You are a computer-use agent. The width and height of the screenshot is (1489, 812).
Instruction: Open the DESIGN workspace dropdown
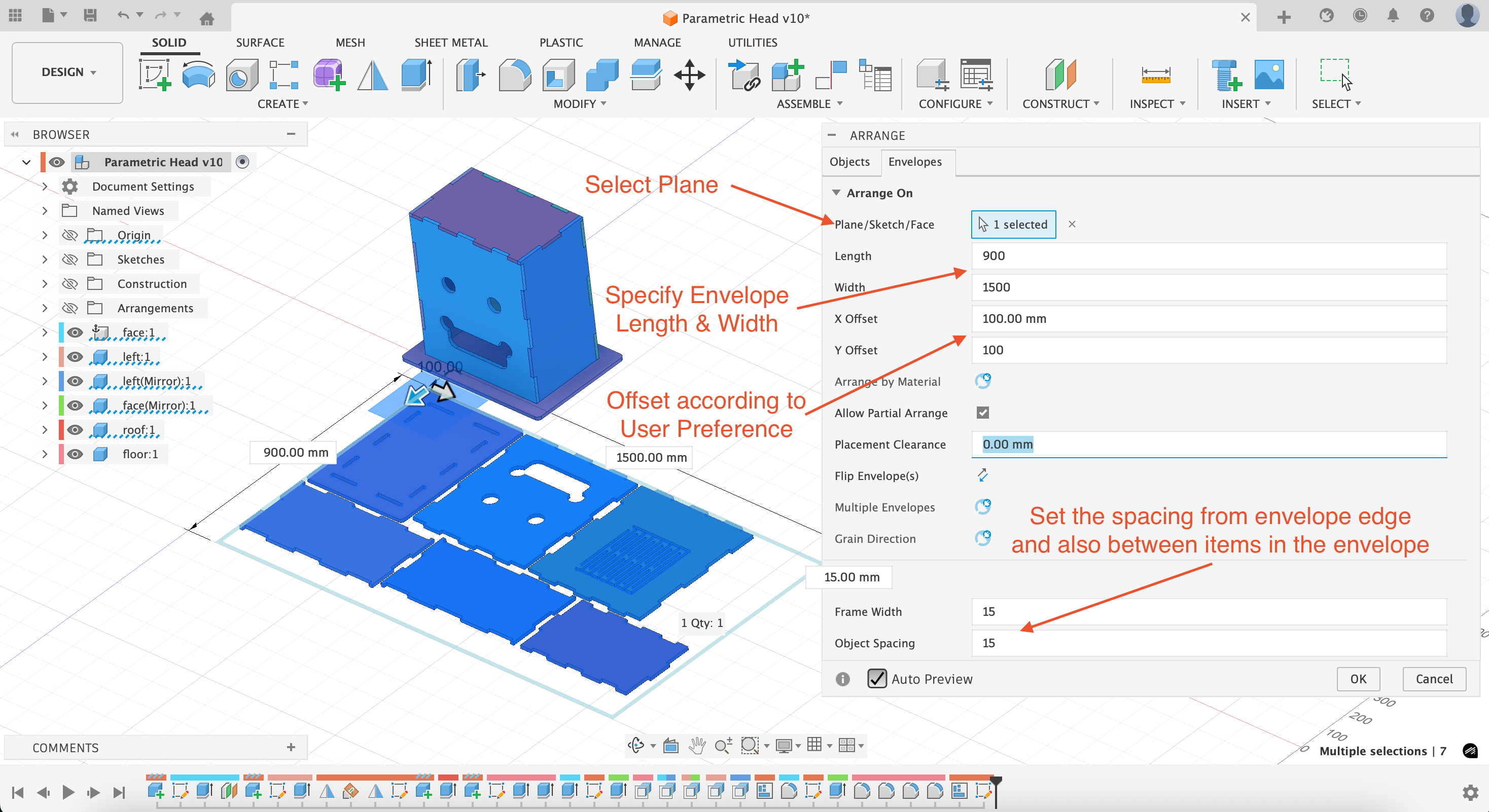click(x=67, y=72)
